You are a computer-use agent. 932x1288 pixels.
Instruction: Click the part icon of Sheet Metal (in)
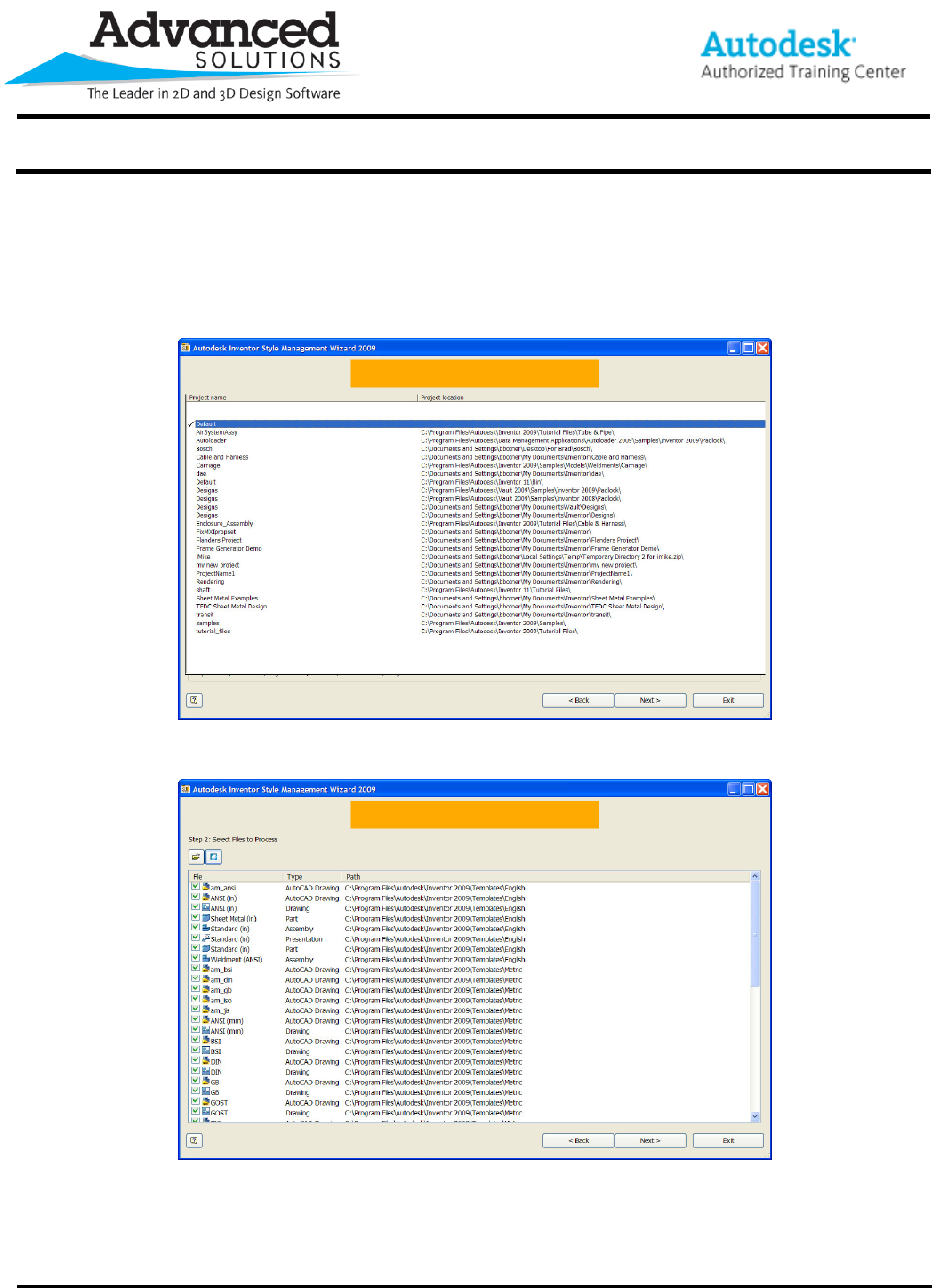(x=205, y=918)
